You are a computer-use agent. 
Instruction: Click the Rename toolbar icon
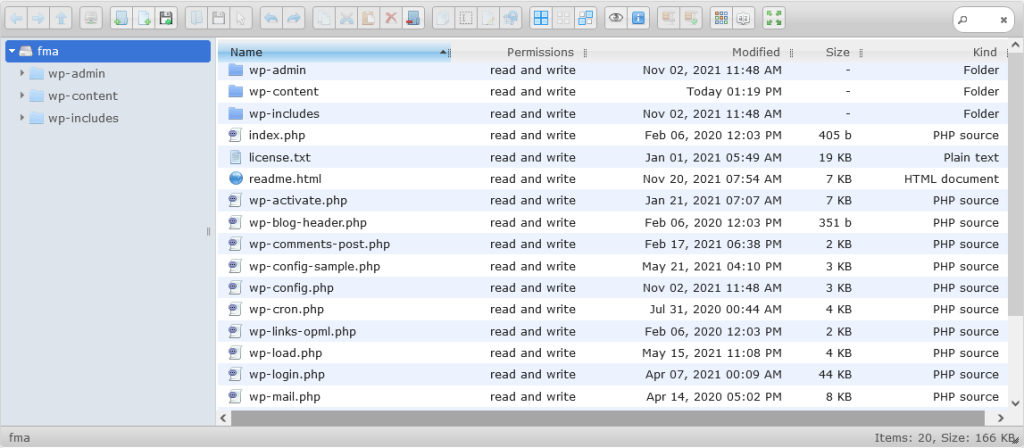[x=465, y=18]
